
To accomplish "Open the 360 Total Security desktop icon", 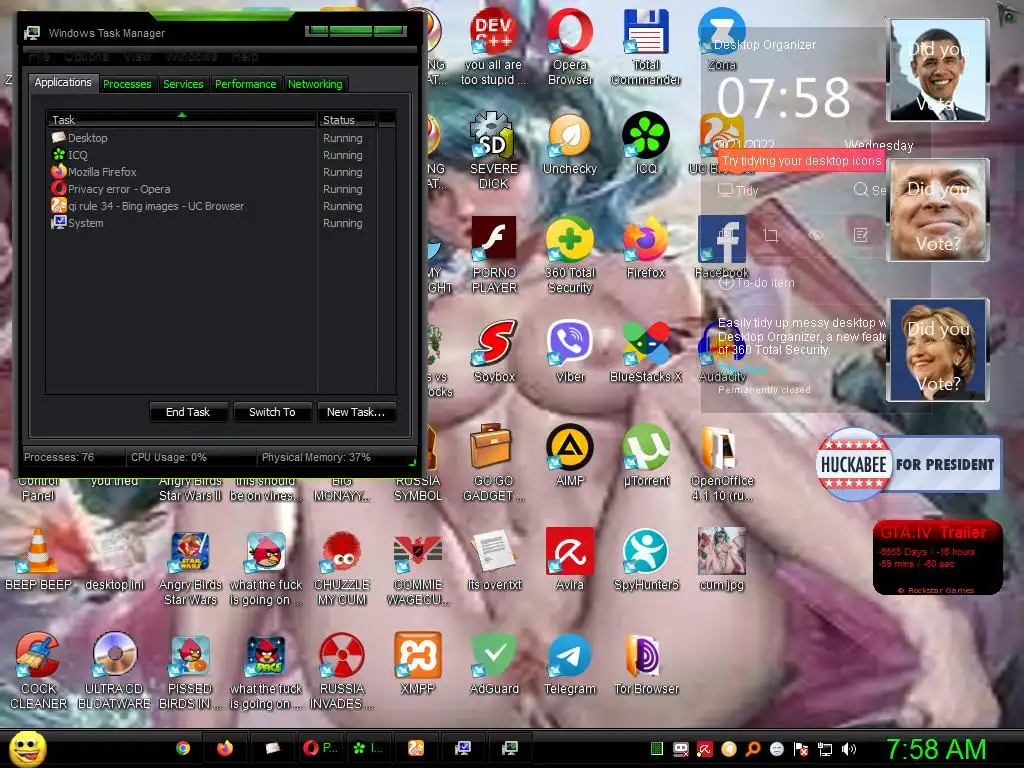I will pyautogui.click(x=570, y=255).
